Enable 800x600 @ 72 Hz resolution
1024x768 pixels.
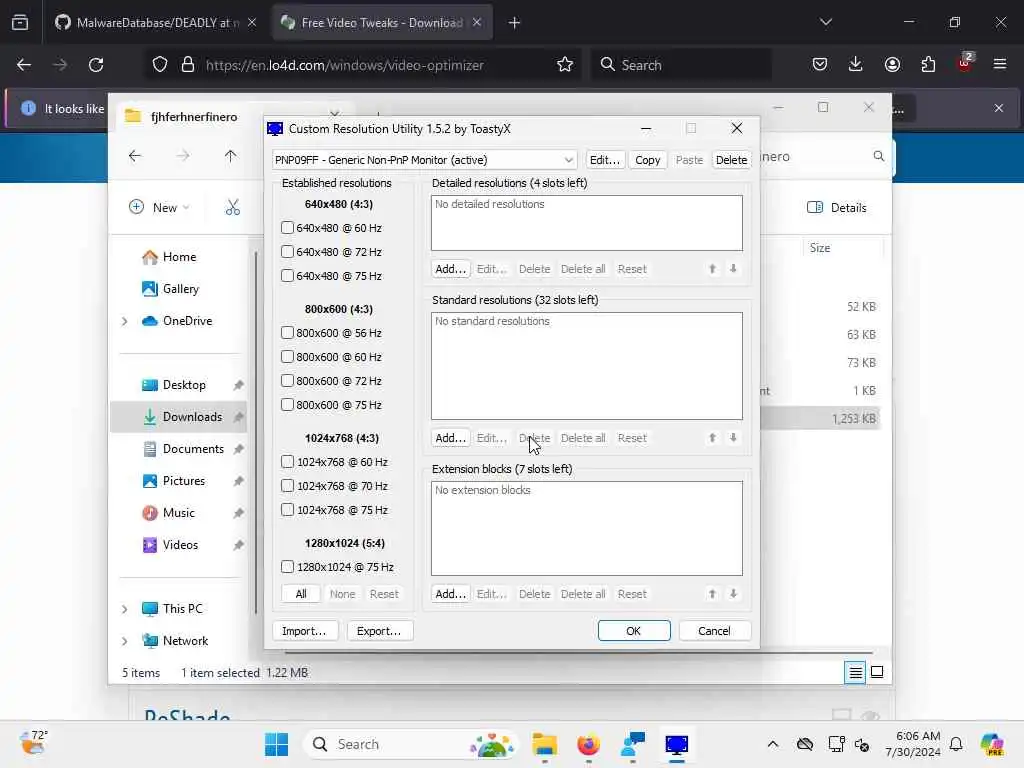pyautogui.click(x=287, y=381)
